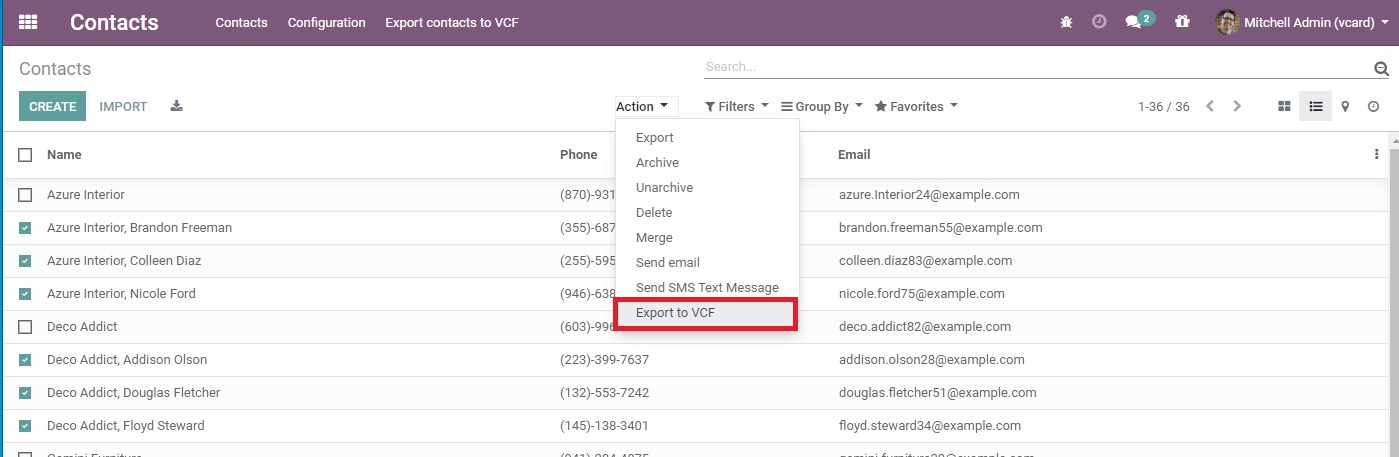The height and width of the screenshot is (457, 1399).
Task: Click the download icon beside Import
Action: [177, 106]
